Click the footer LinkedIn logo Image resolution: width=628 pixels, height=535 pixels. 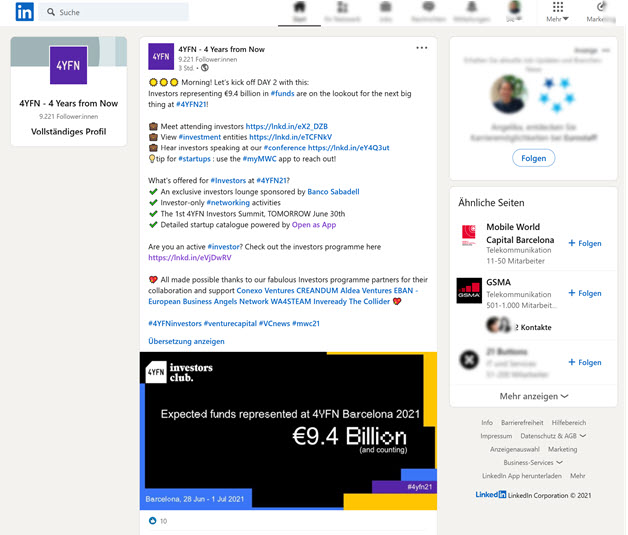click(491, 495)
